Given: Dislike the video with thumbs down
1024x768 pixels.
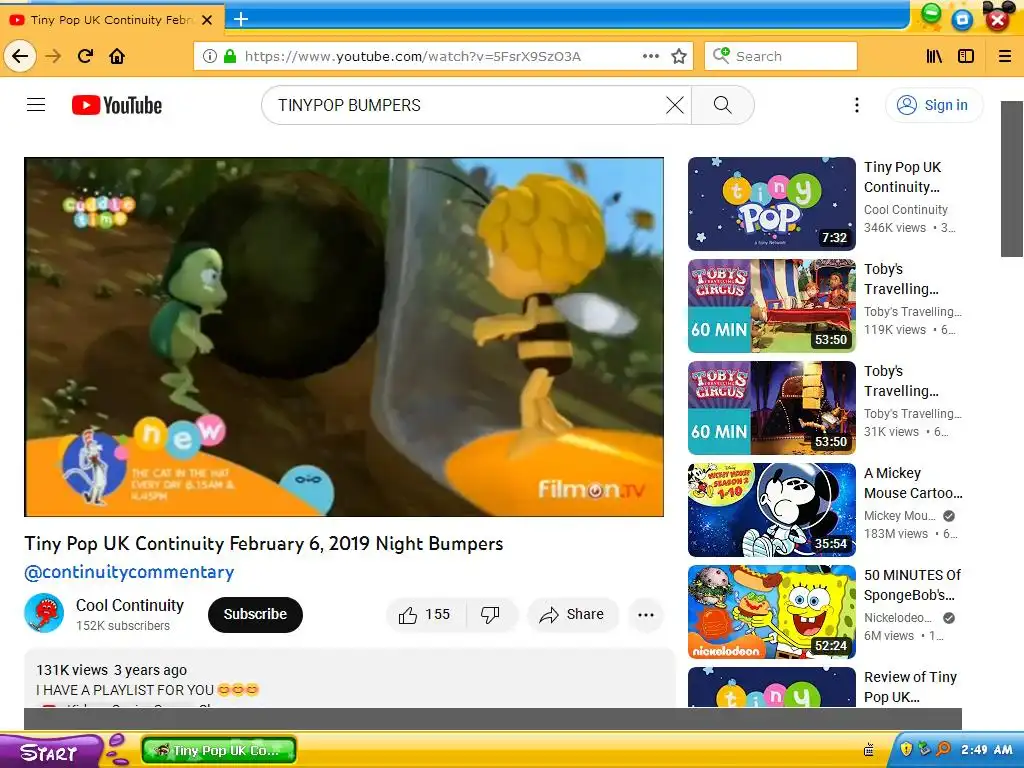Looking at the screenshot, I should (490, 615).
